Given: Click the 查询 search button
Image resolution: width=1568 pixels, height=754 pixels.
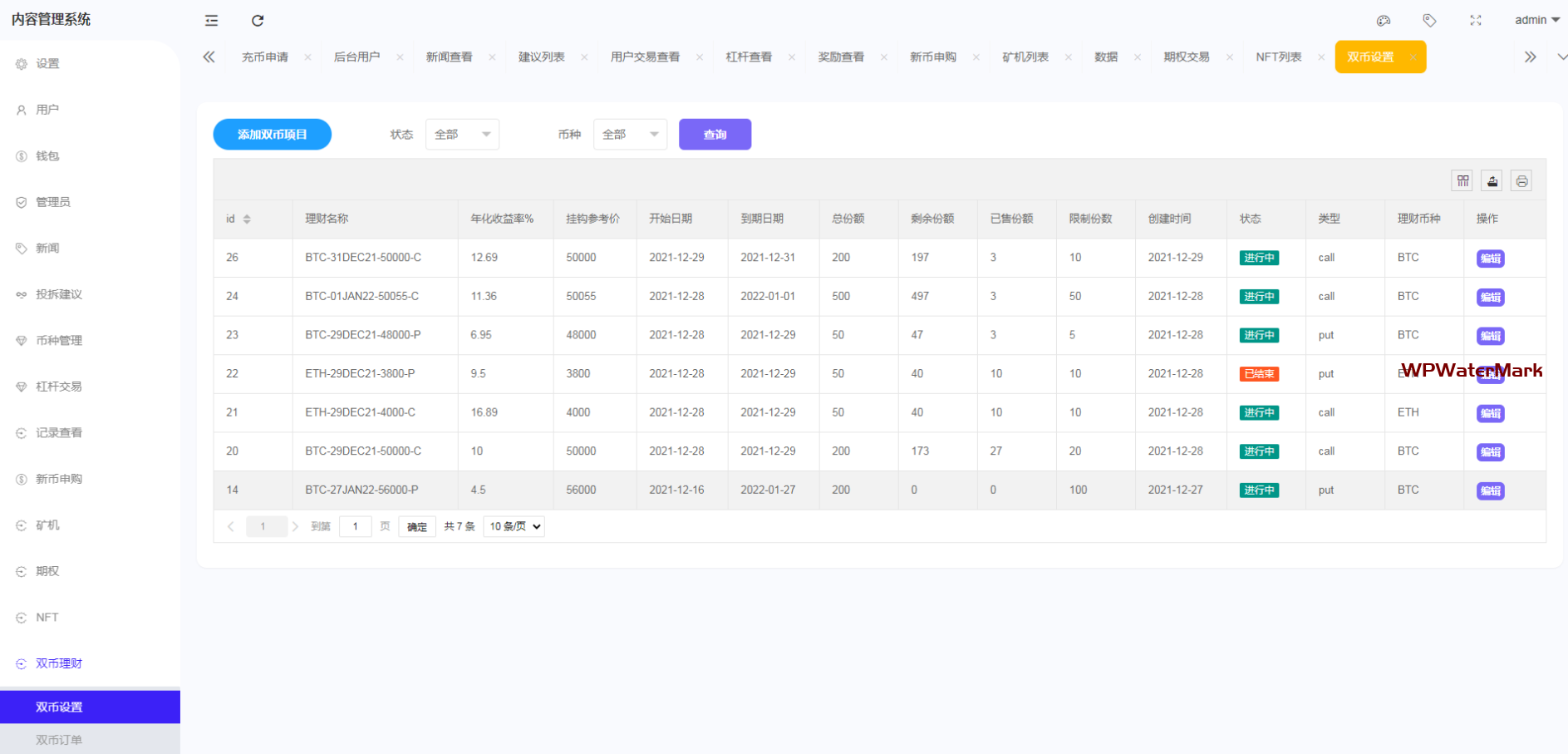Looking at the screenshot, I should coord(715,135).
